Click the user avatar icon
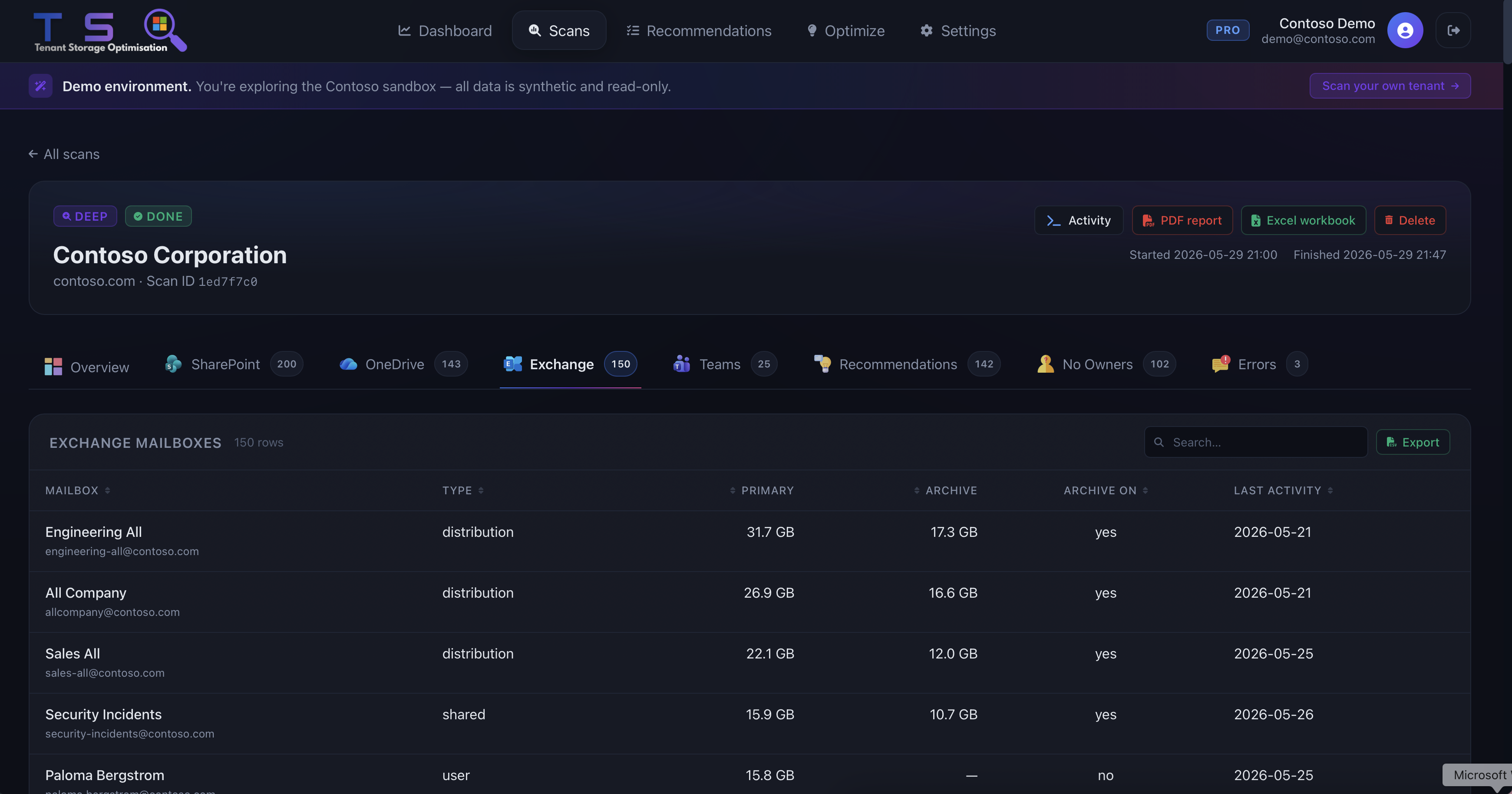 coord(1405,30)
